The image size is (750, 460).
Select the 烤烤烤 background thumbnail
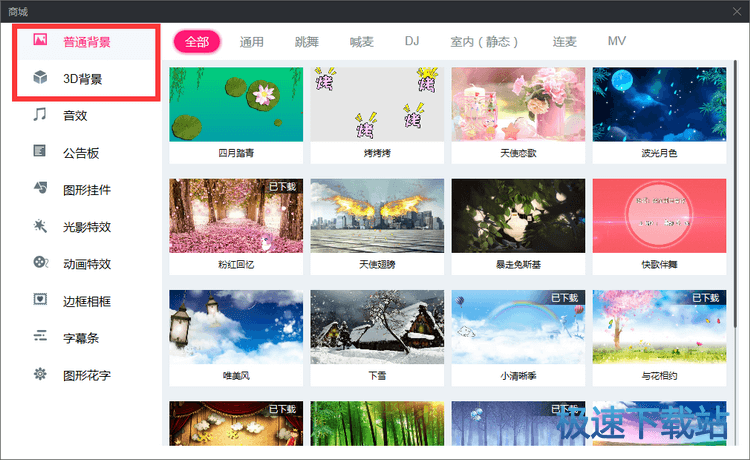tap(377, 104)
